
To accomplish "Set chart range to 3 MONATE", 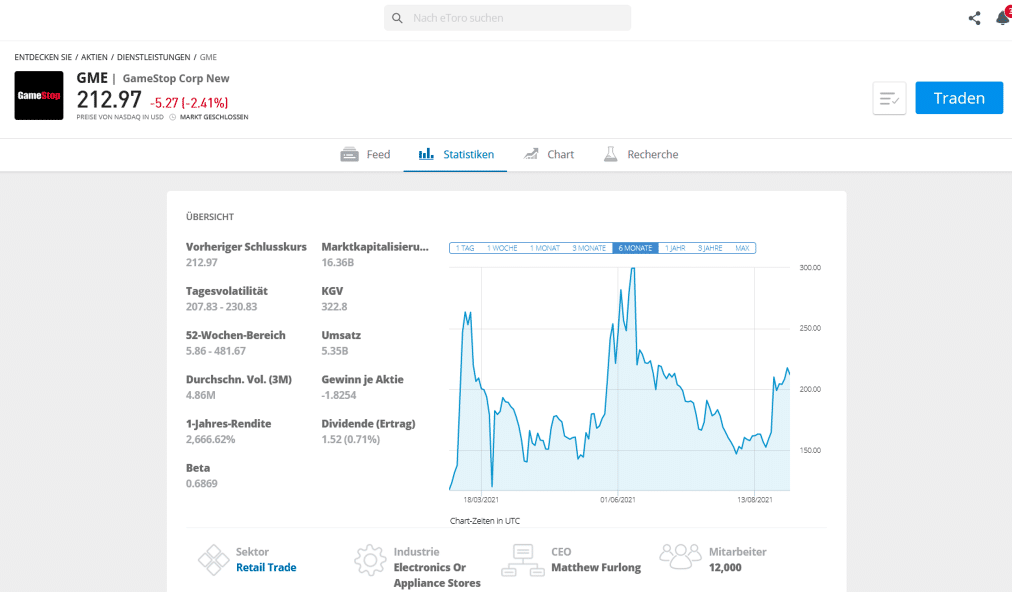I will click(589, 248).
